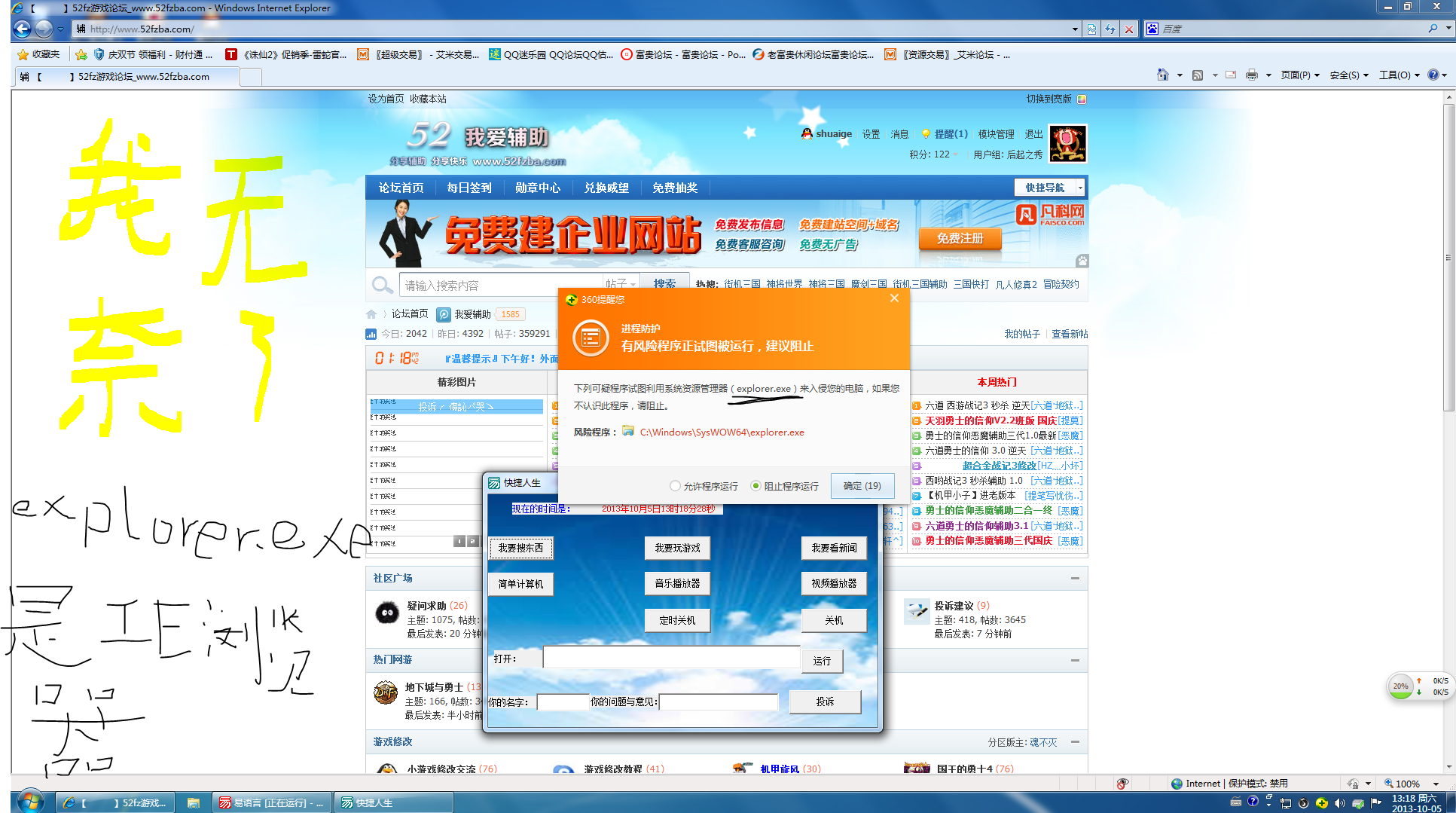Click the 提醒(1) notification link
Screen dimensions: 1456x813
tap(951, 133)
